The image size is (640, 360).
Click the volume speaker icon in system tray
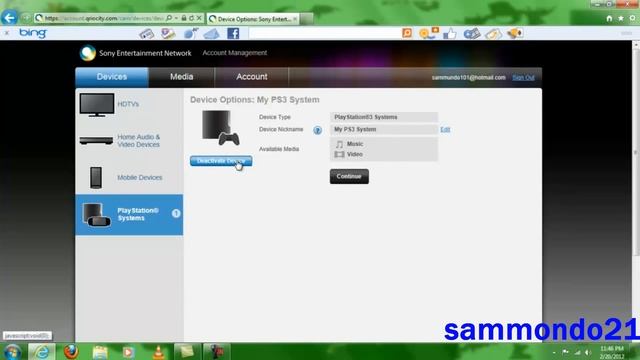click(588, 352)
